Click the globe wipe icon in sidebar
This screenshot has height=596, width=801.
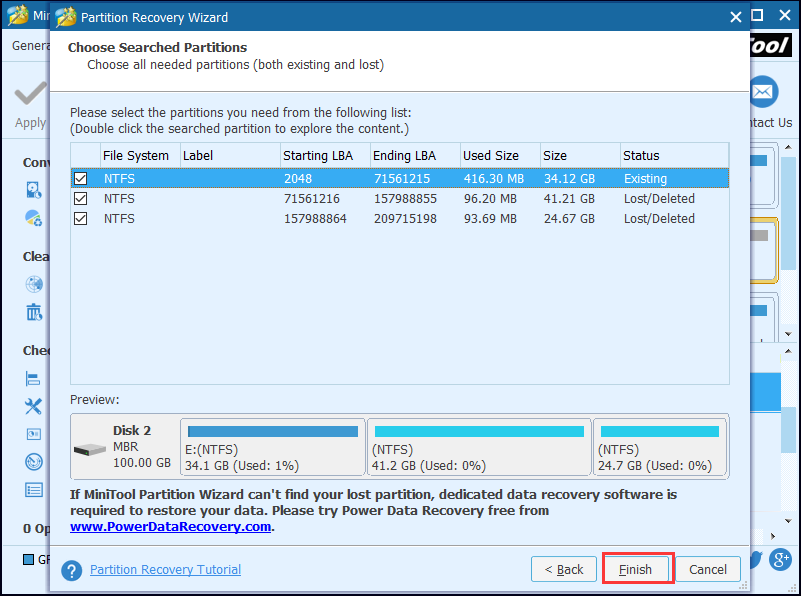point(34,284)
